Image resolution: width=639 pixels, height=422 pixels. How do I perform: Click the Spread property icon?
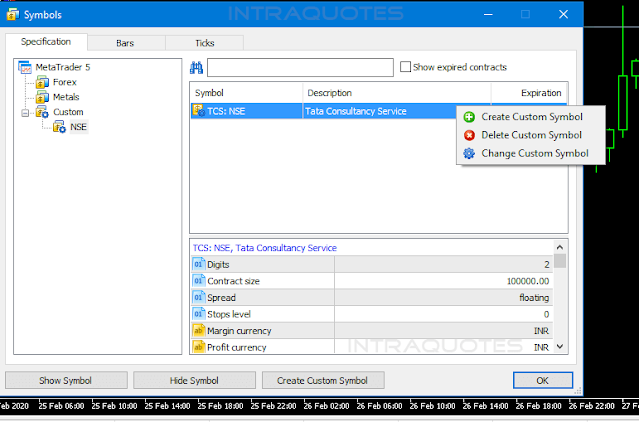198,297
